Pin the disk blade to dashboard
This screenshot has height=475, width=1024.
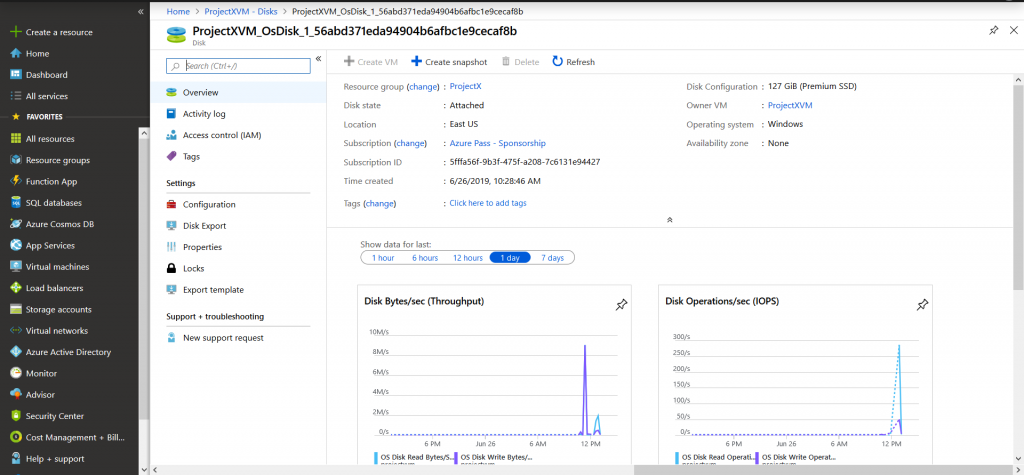pyautogui.click(x=993, y=31)
